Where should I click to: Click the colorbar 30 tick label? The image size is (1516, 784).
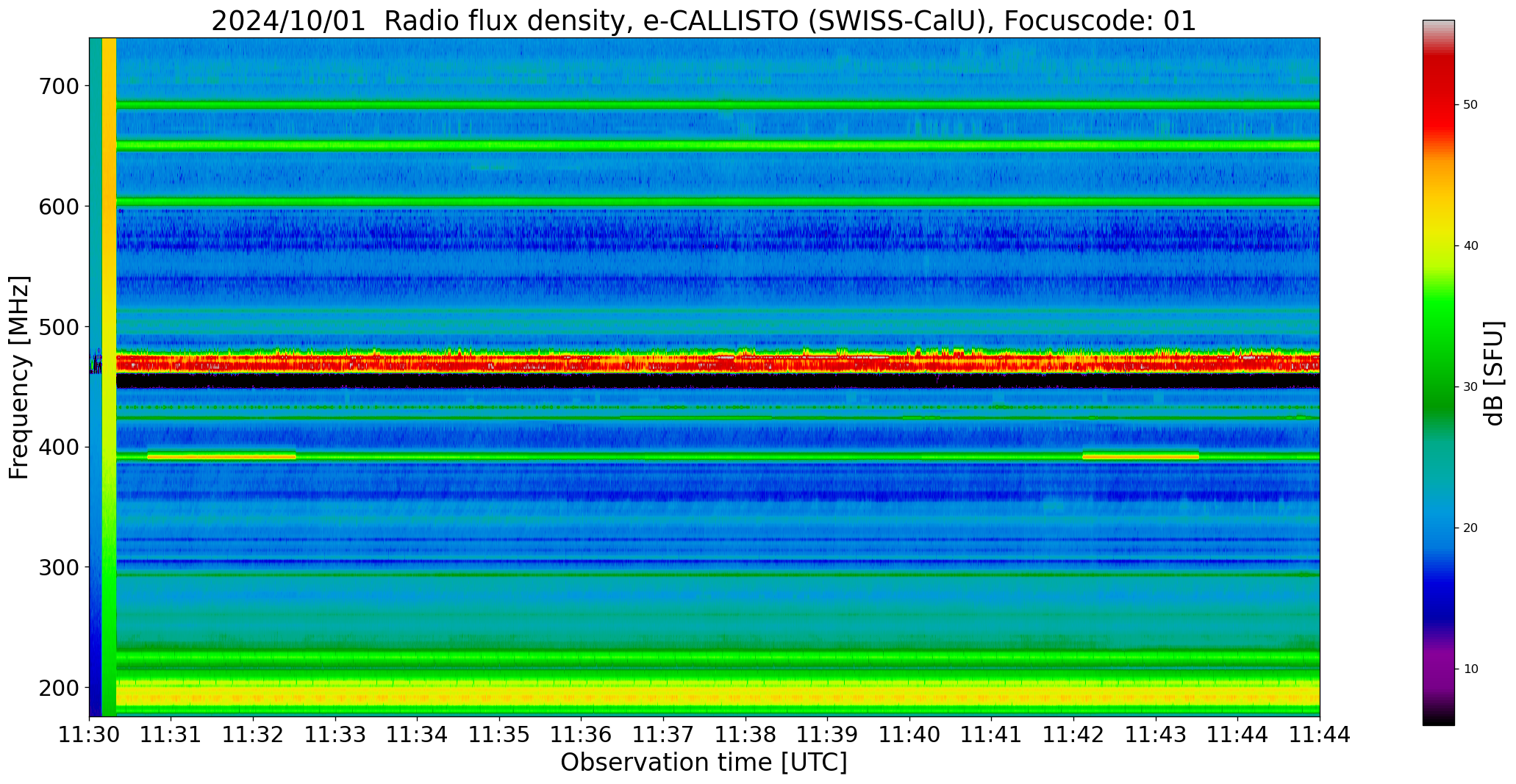click(1470, 387)
